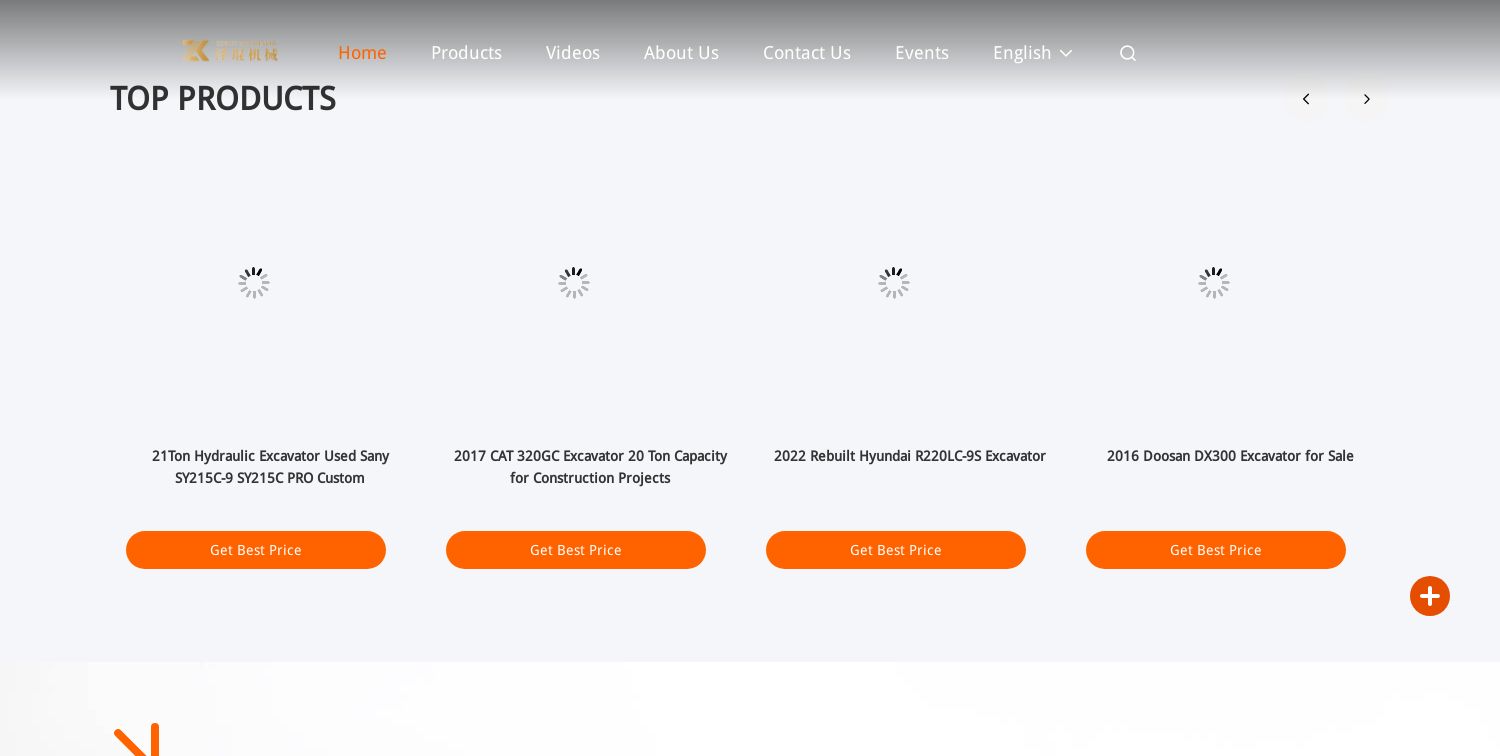This screenshot has width=1500, height=756.
Task: Open the 2017 CAT 320GC Excavator page
Action: pos(590,467)
